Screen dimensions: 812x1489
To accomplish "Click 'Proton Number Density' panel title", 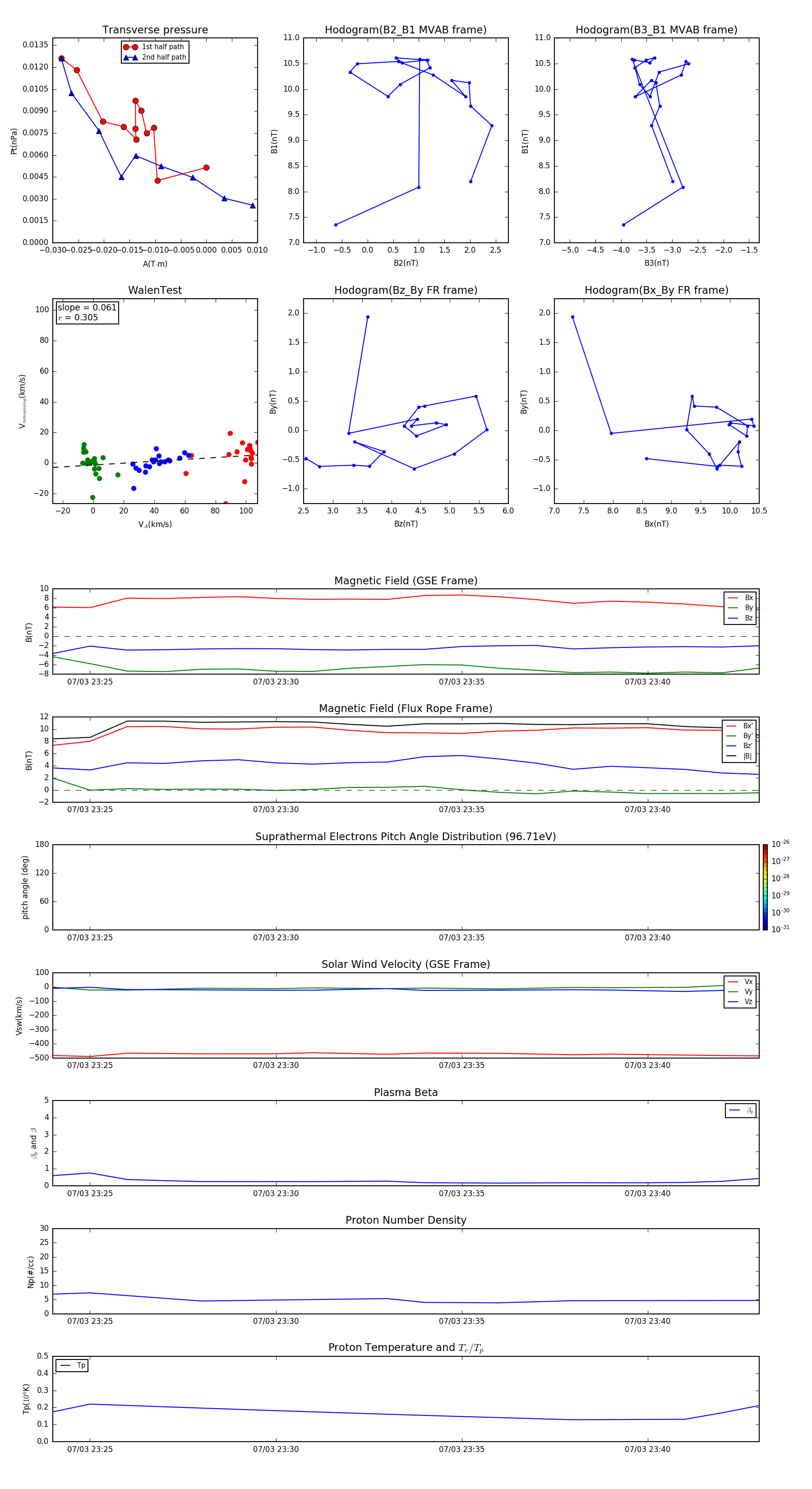I will [406, 1220].
